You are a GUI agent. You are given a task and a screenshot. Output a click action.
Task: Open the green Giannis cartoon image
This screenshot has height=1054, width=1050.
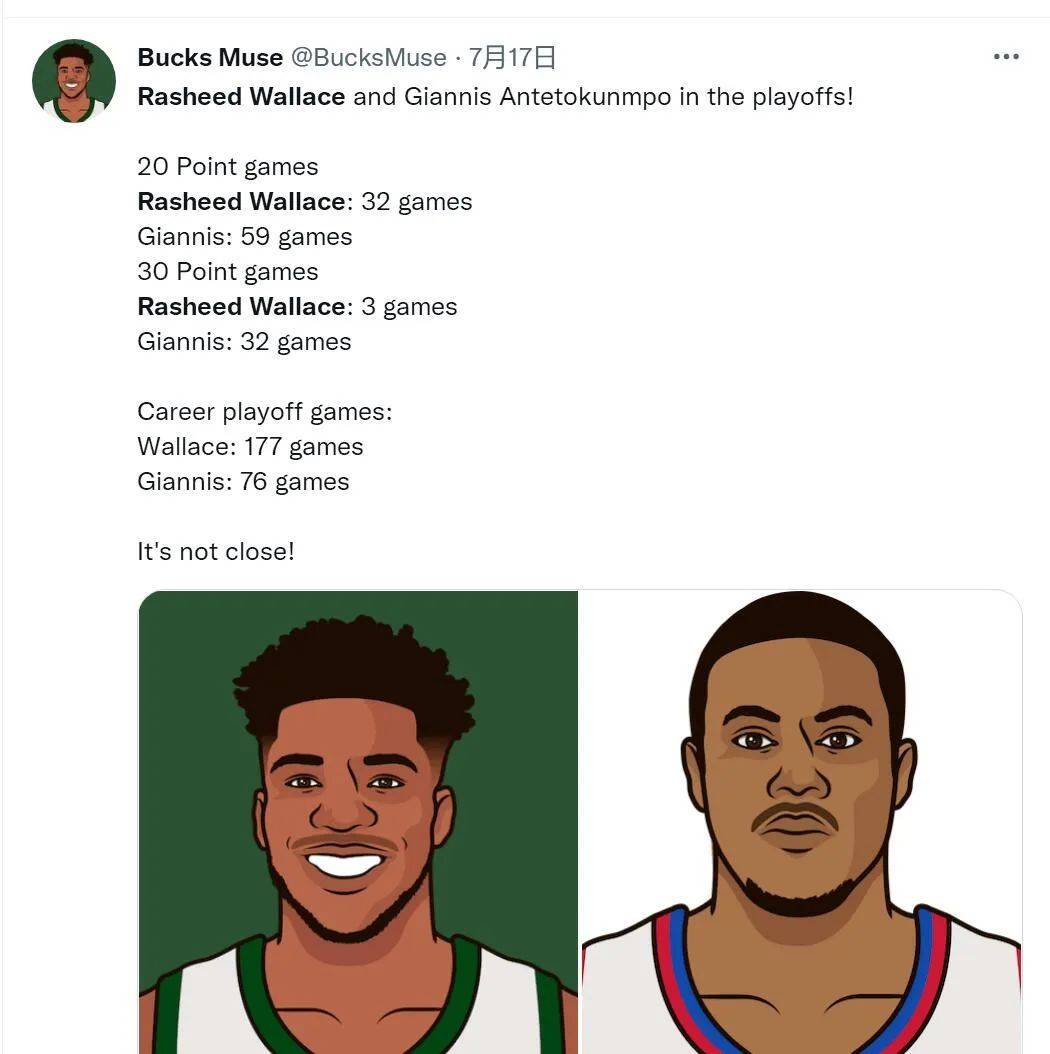click(x=358, y=822)
